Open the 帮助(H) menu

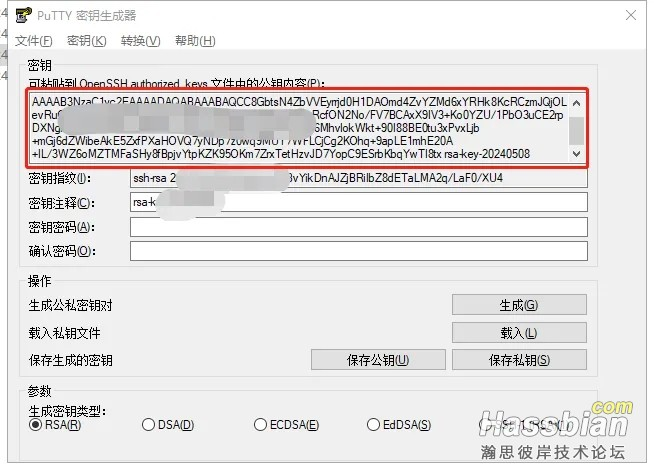coord(195,41)
